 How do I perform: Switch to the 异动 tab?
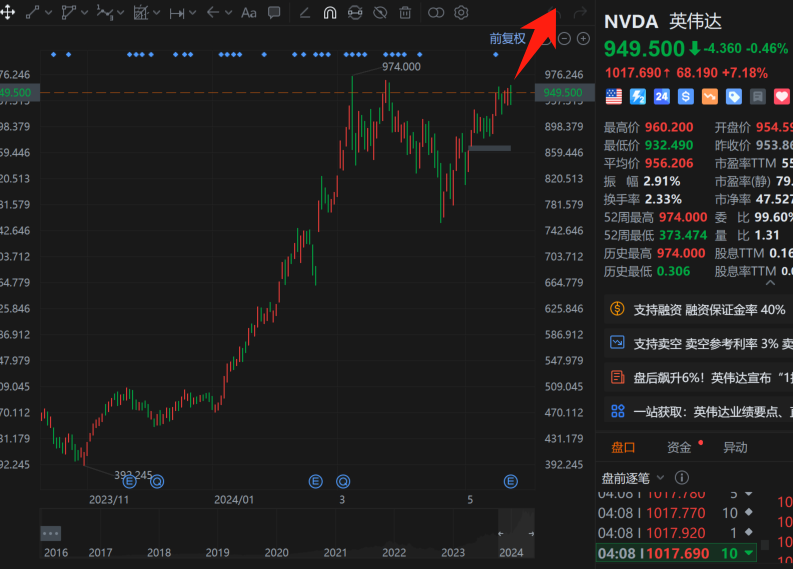pos(735,448)
